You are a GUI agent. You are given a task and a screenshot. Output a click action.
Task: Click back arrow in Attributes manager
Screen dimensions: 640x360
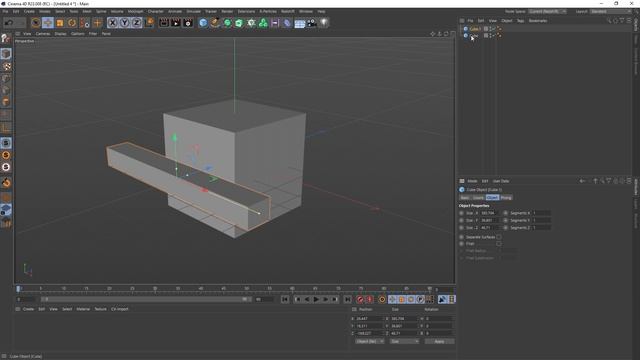582,181
